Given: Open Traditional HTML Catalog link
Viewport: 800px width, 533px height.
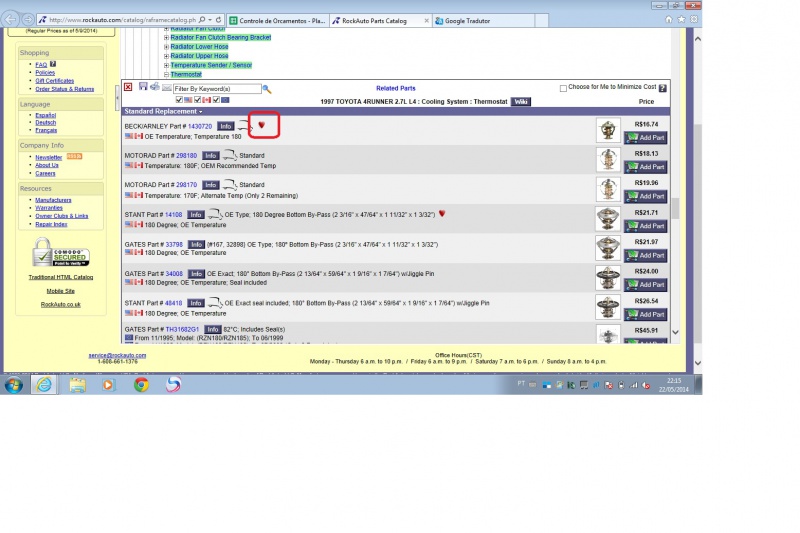Looking at the screenshot, I should point(61,277).
